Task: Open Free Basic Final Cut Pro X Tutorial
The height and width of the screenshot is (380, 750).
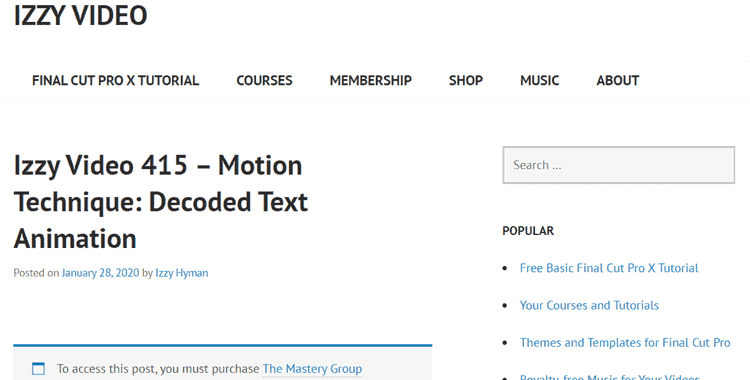Action: [x=609, y=268]
